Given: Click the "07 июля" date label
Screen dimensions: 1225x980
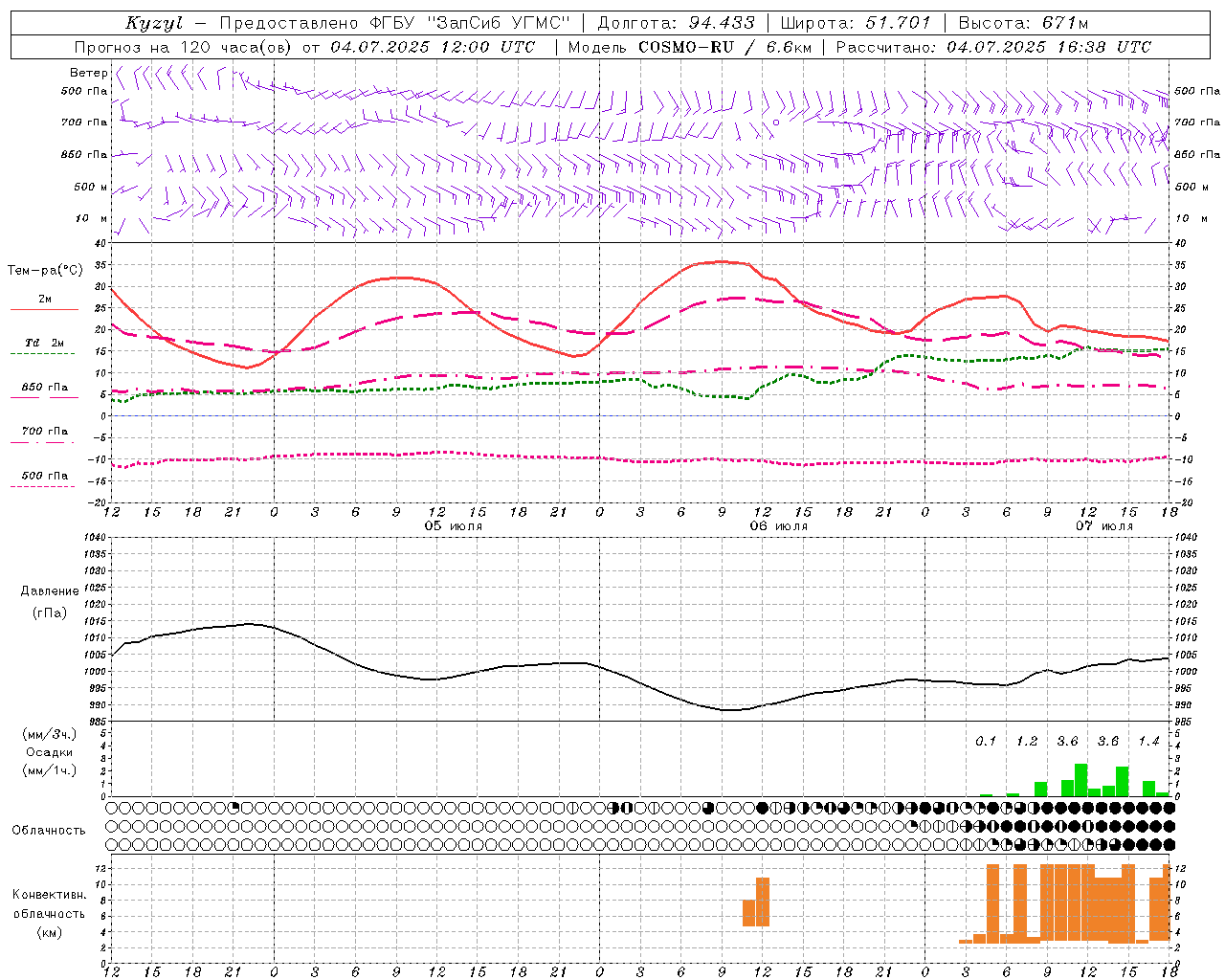Looking at the screenshot, I should point(1104,525).
